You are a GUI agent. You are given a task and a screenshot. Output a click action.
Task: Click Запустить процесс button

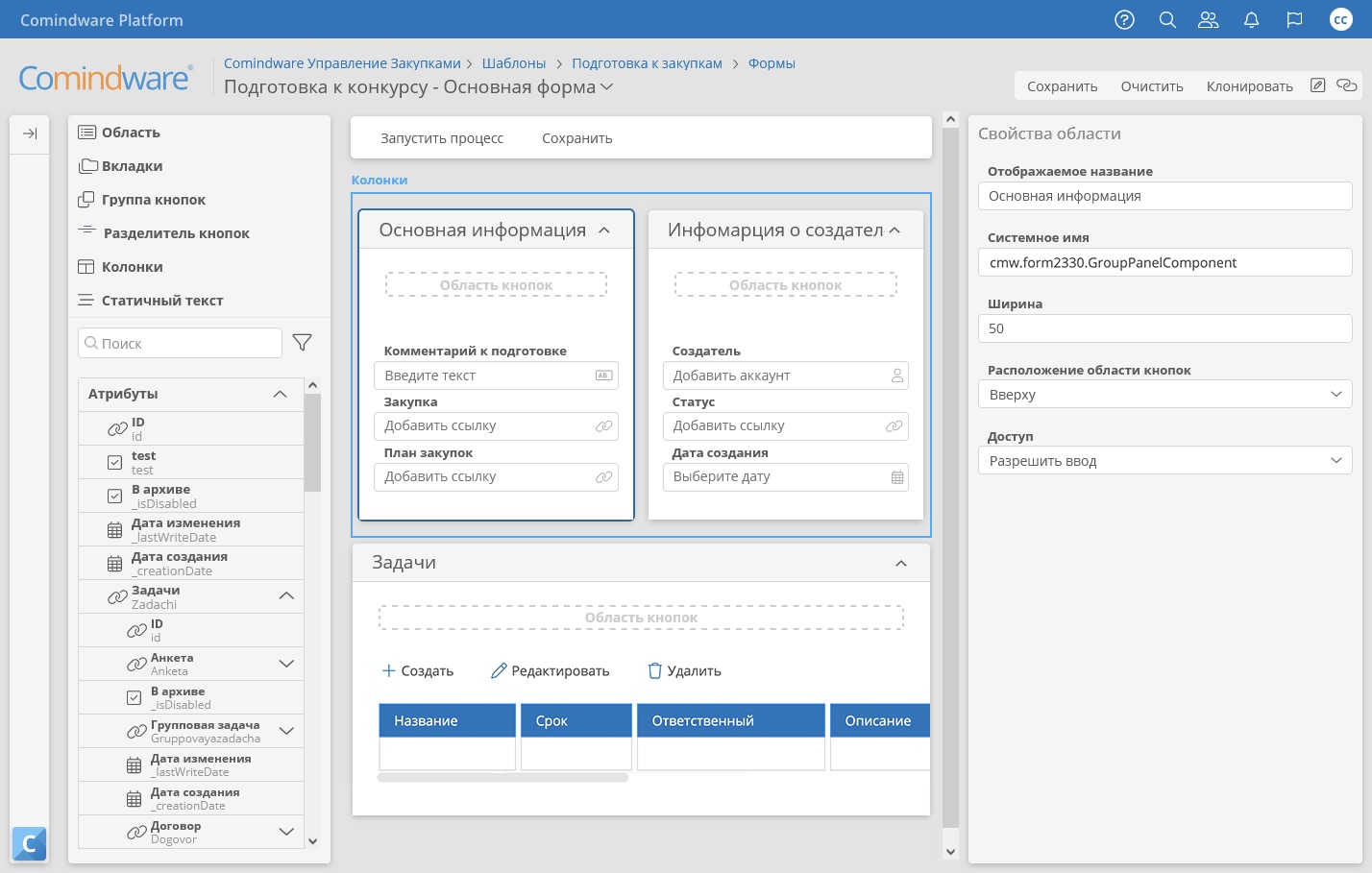(442, 138)
